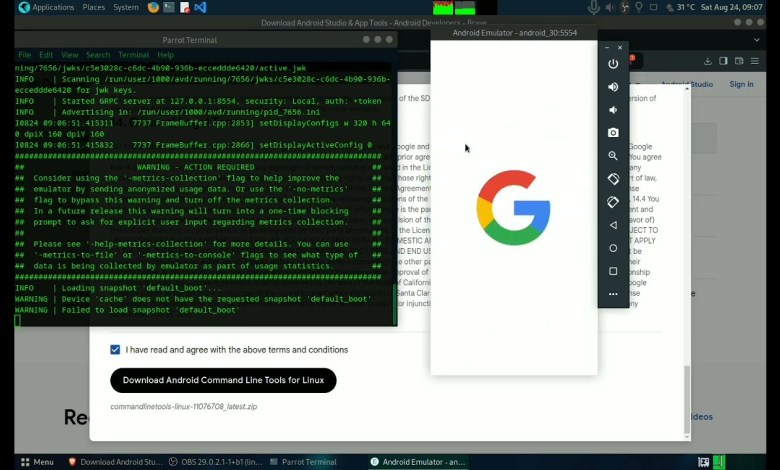
Task: Click the microphone icon in system tray
Action: point(593,7)
